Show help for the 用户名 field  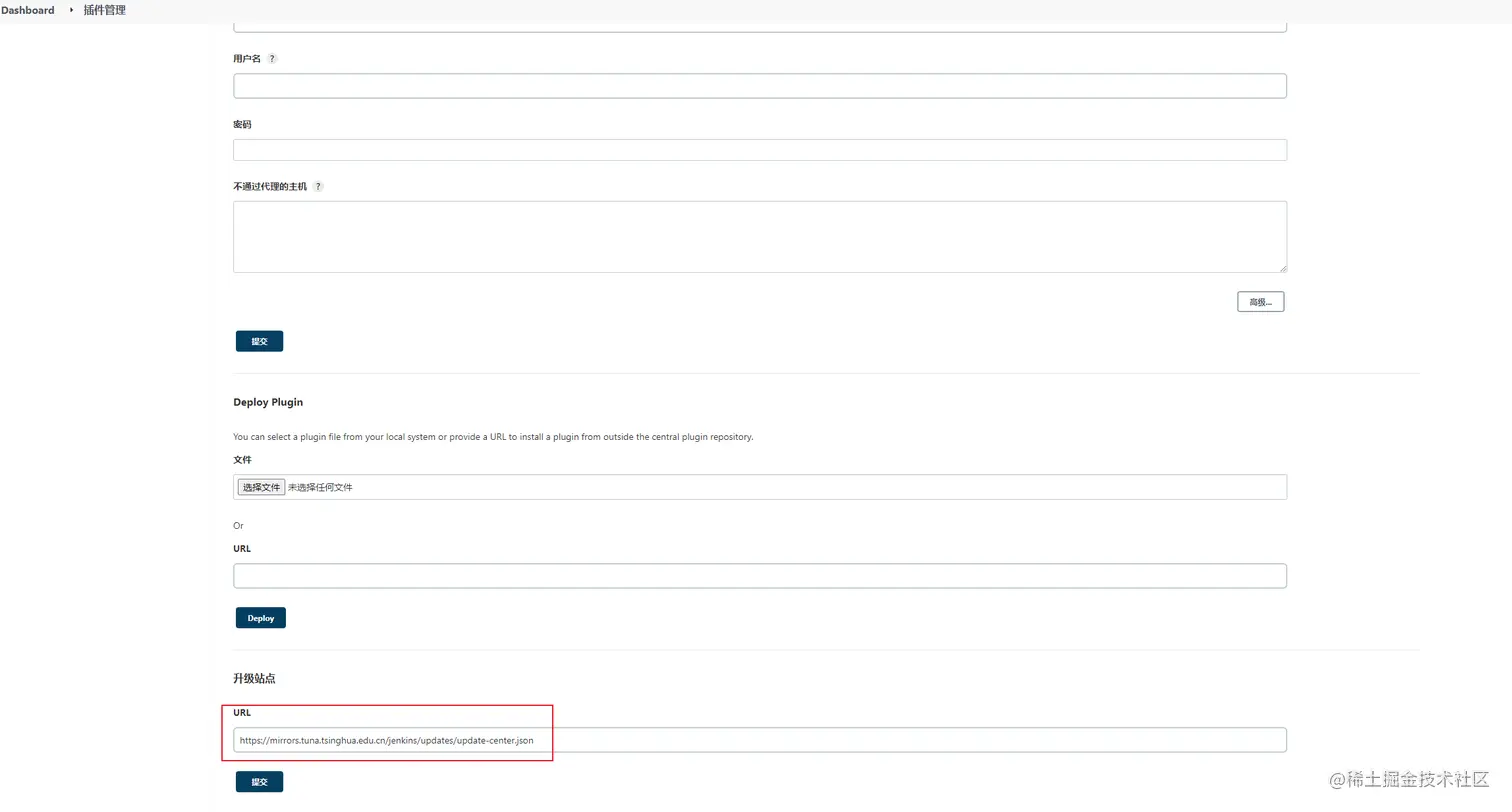pyautogui.click(x=272, y=59)
